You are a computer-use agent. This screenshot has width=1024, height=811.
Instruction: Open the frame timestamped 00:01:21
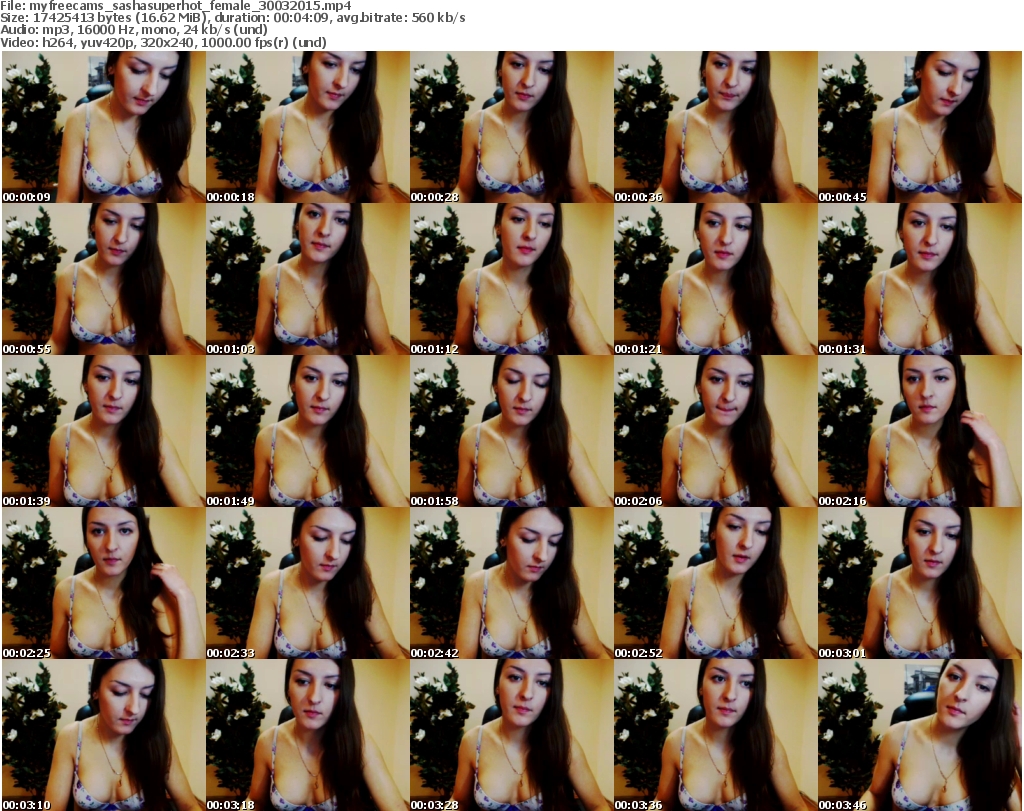point(716,279)
